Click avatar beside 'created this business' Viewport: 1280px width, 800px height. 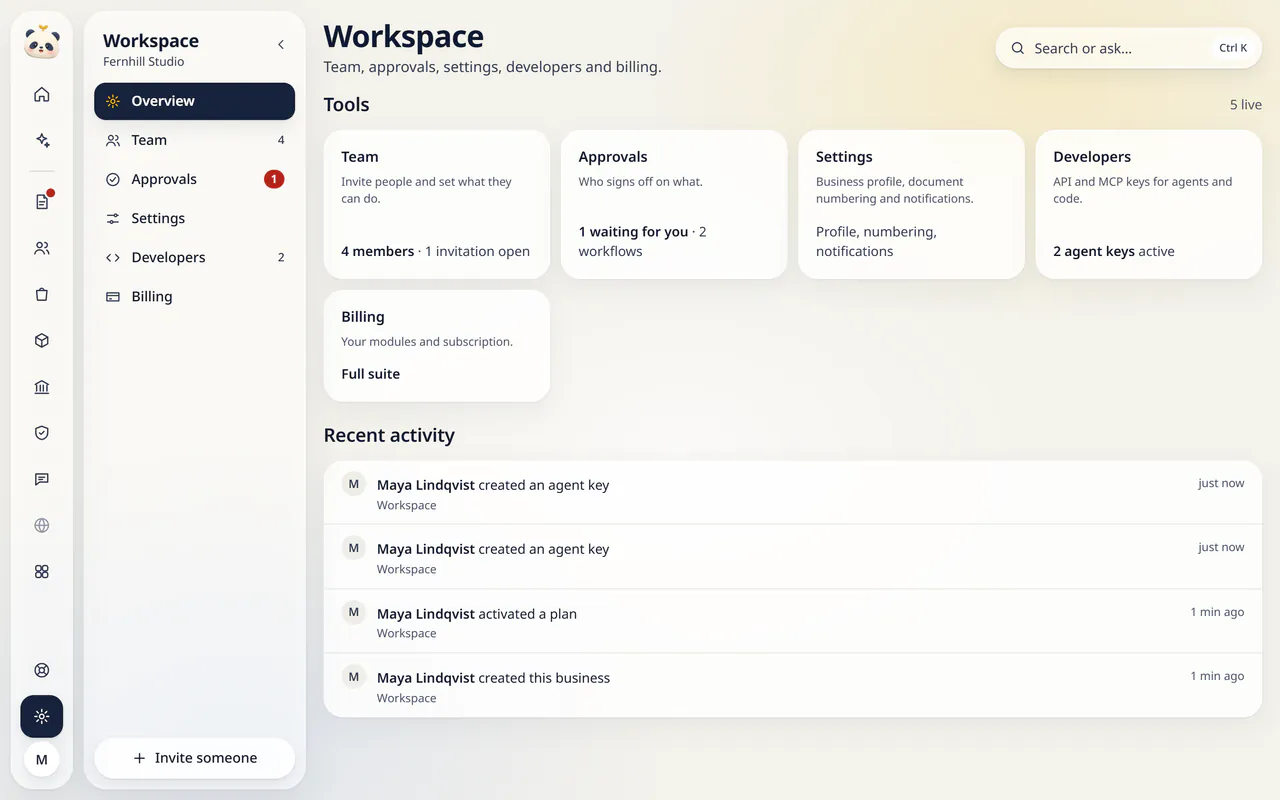[354, 677]
